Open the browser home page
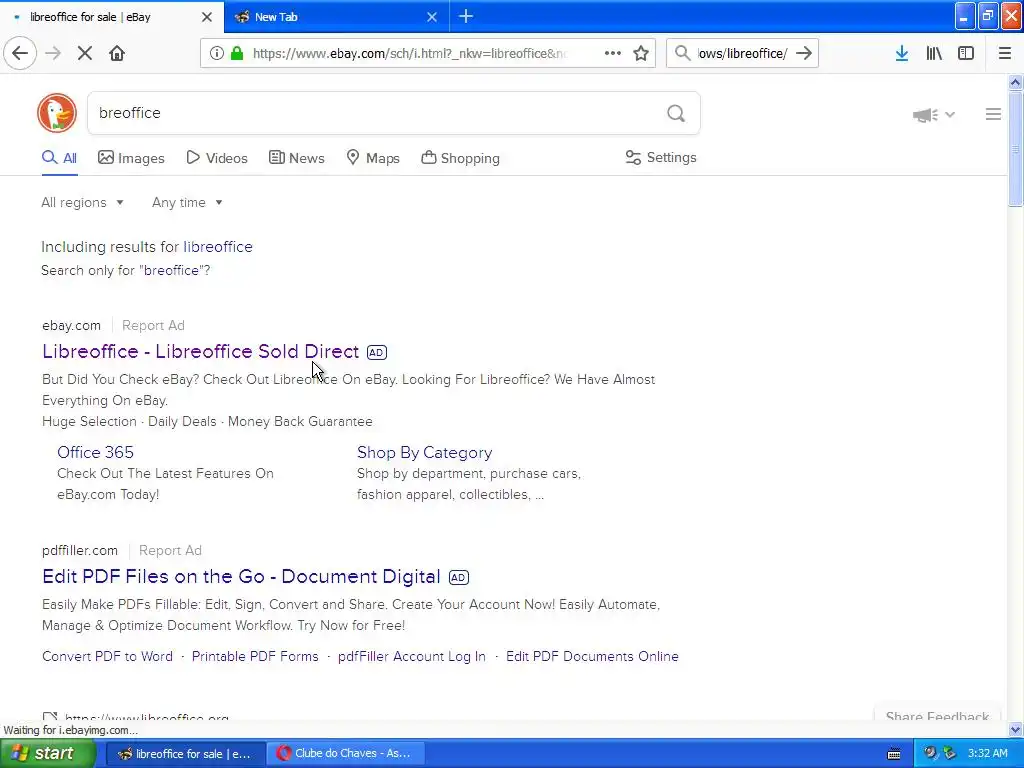The height and width of the screenshot is (768, 1024). pos(117,53)
